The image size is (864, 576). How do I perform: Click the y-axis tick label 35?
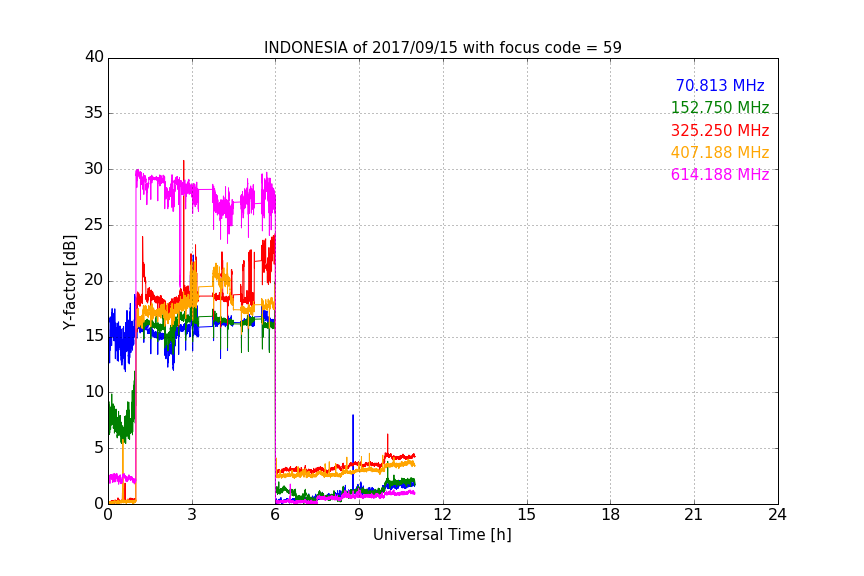[94, 113]
